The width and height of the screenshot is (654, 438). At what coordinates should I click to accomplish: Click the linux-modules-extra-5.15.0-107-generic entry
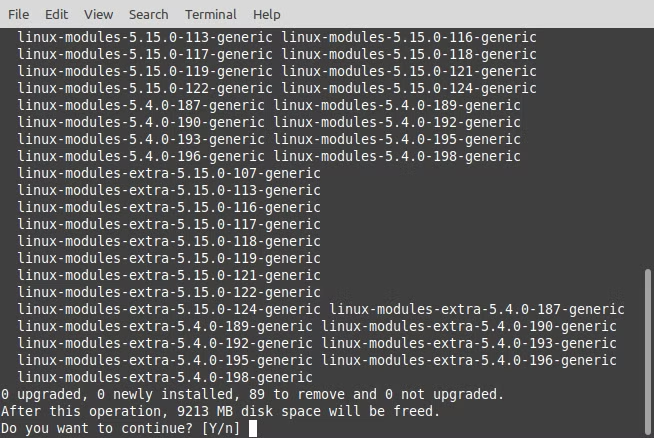tap(169, 173)
